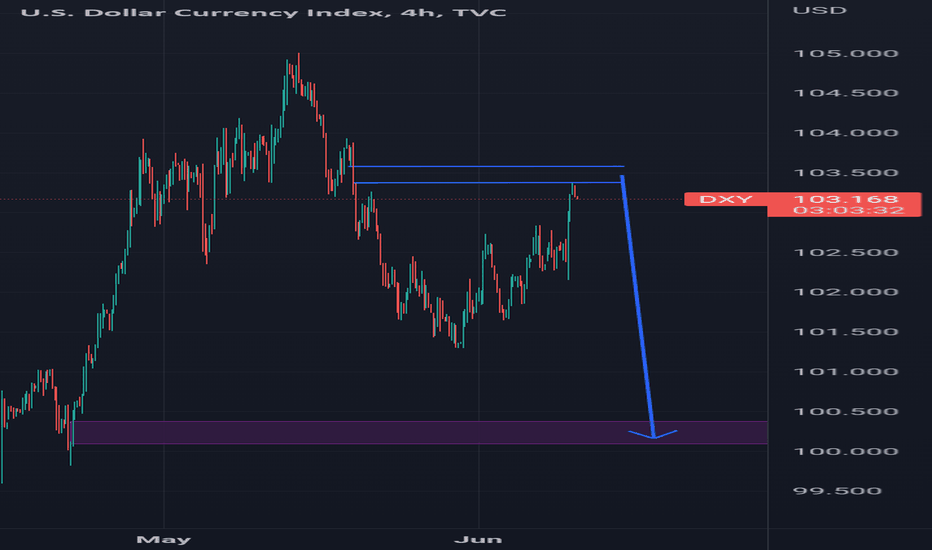This screenshot has height=550, width=932.
Task: Click the DXY price label tag
Action: click(x=726, y=199)
